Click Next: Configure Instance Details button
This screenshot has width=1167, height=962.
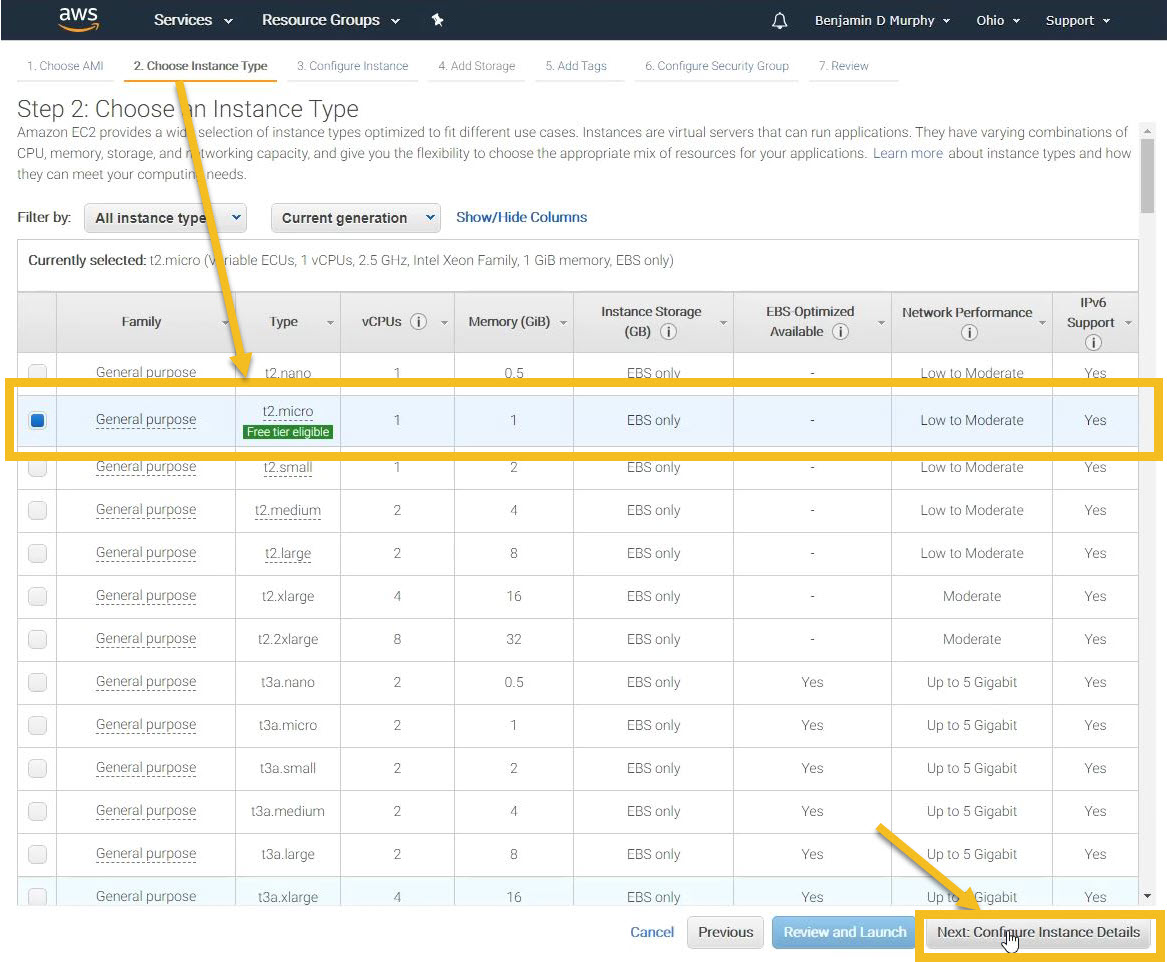(x=1038, y=932)
